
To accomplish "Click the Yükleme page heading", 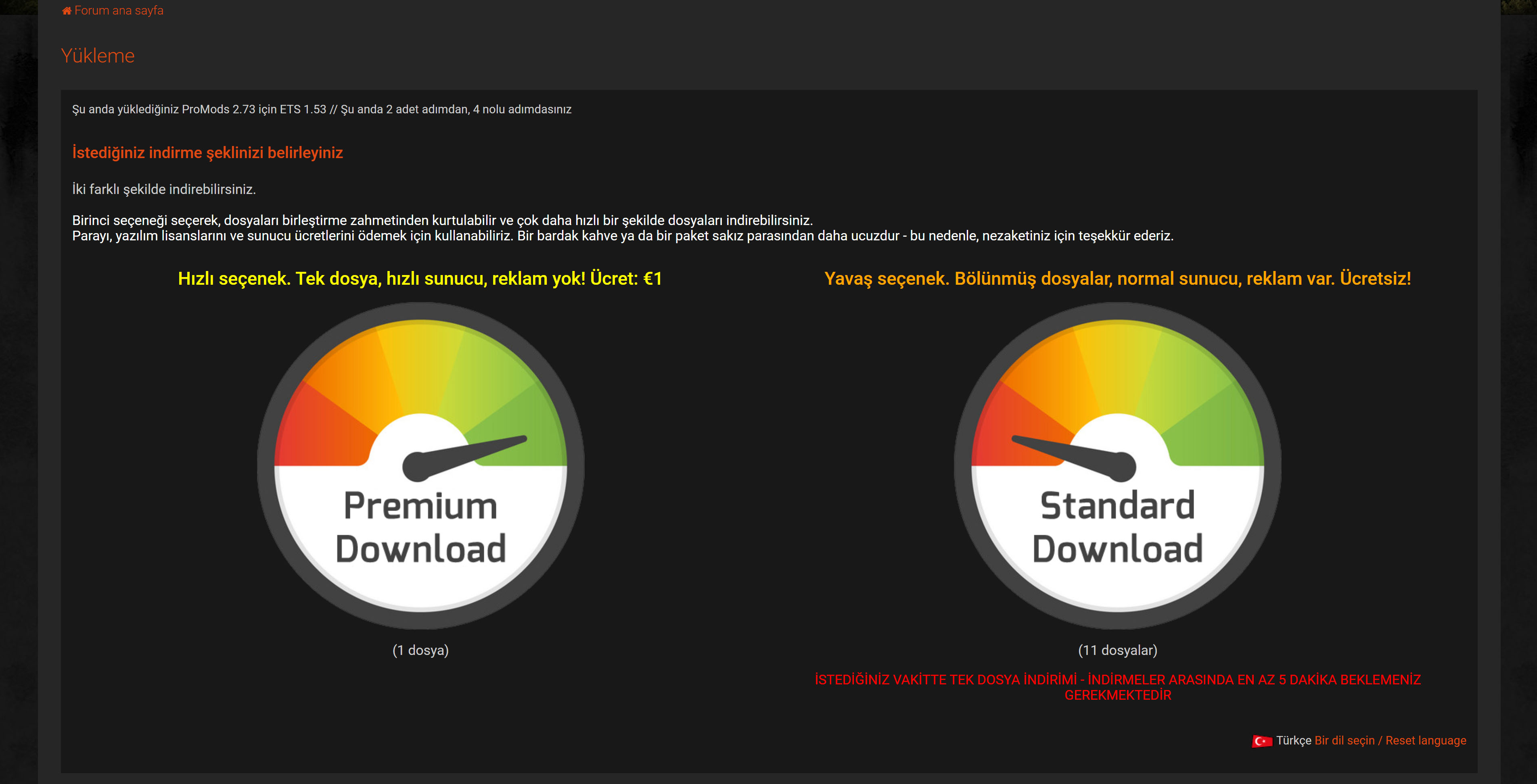I will pyautogui.click(x=98, y=55).
